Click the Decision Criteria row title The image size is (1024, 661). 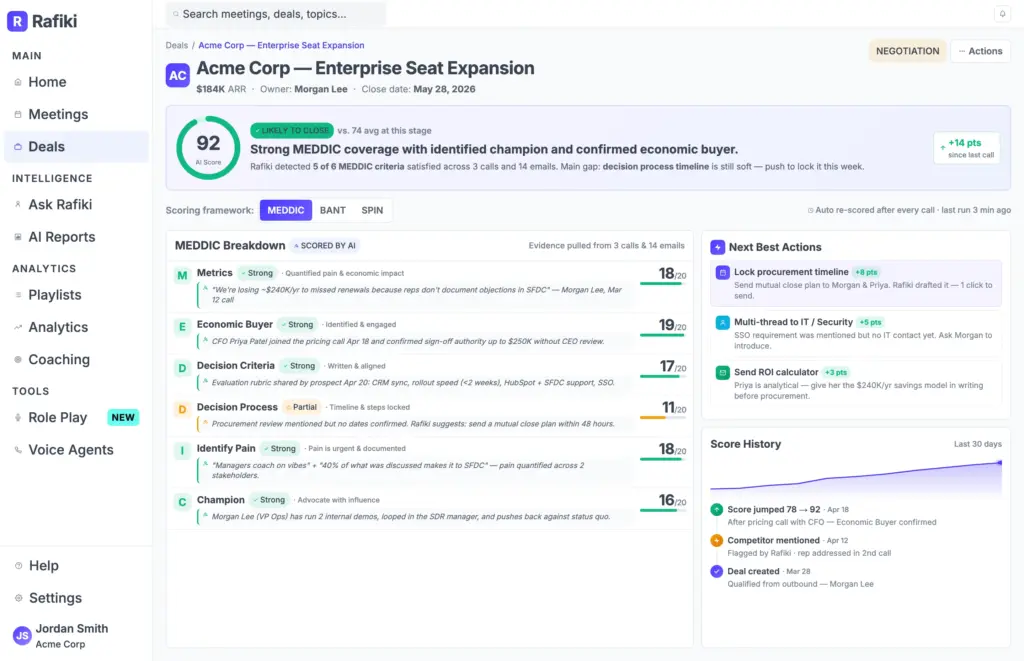point(236,366)
